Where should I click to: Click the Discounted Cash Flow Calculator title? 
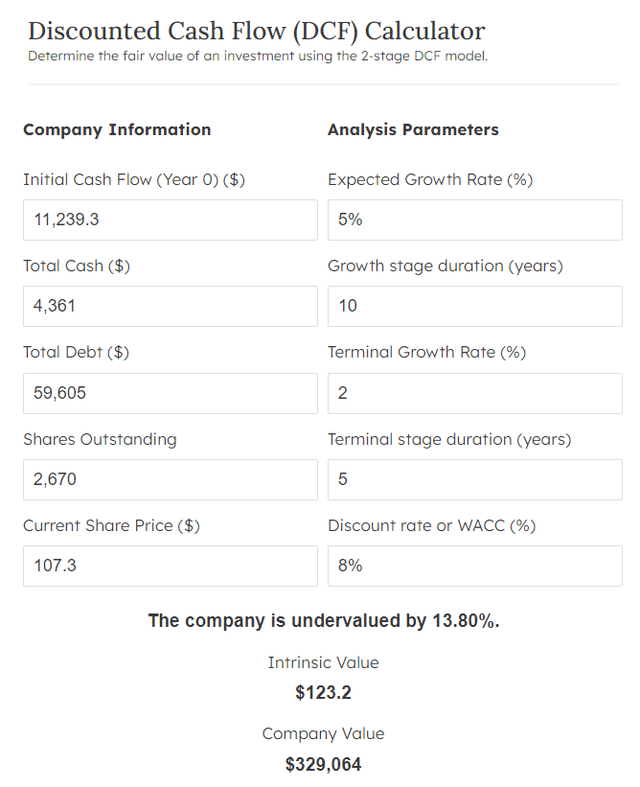click(x=256, y=31)
